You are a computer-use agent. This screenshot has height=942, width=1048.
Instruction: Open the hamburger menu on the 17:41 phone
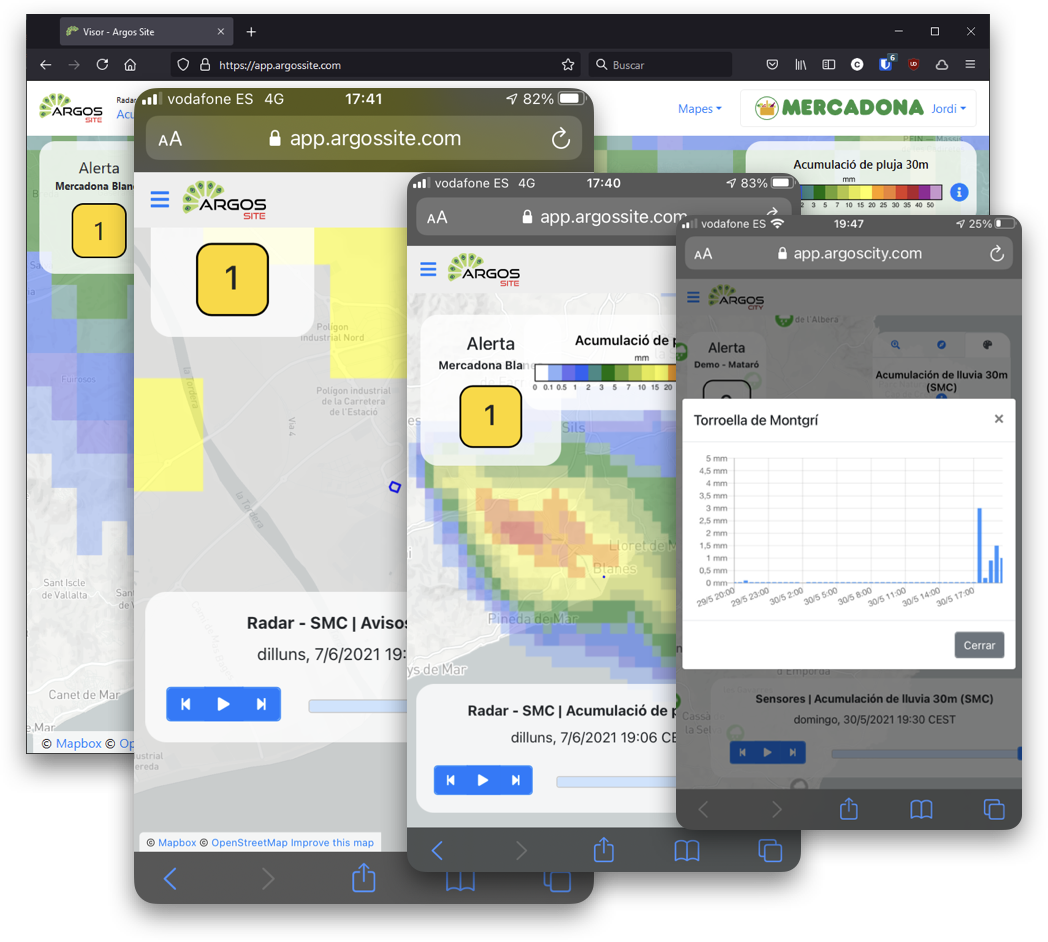tap(160, 199)
